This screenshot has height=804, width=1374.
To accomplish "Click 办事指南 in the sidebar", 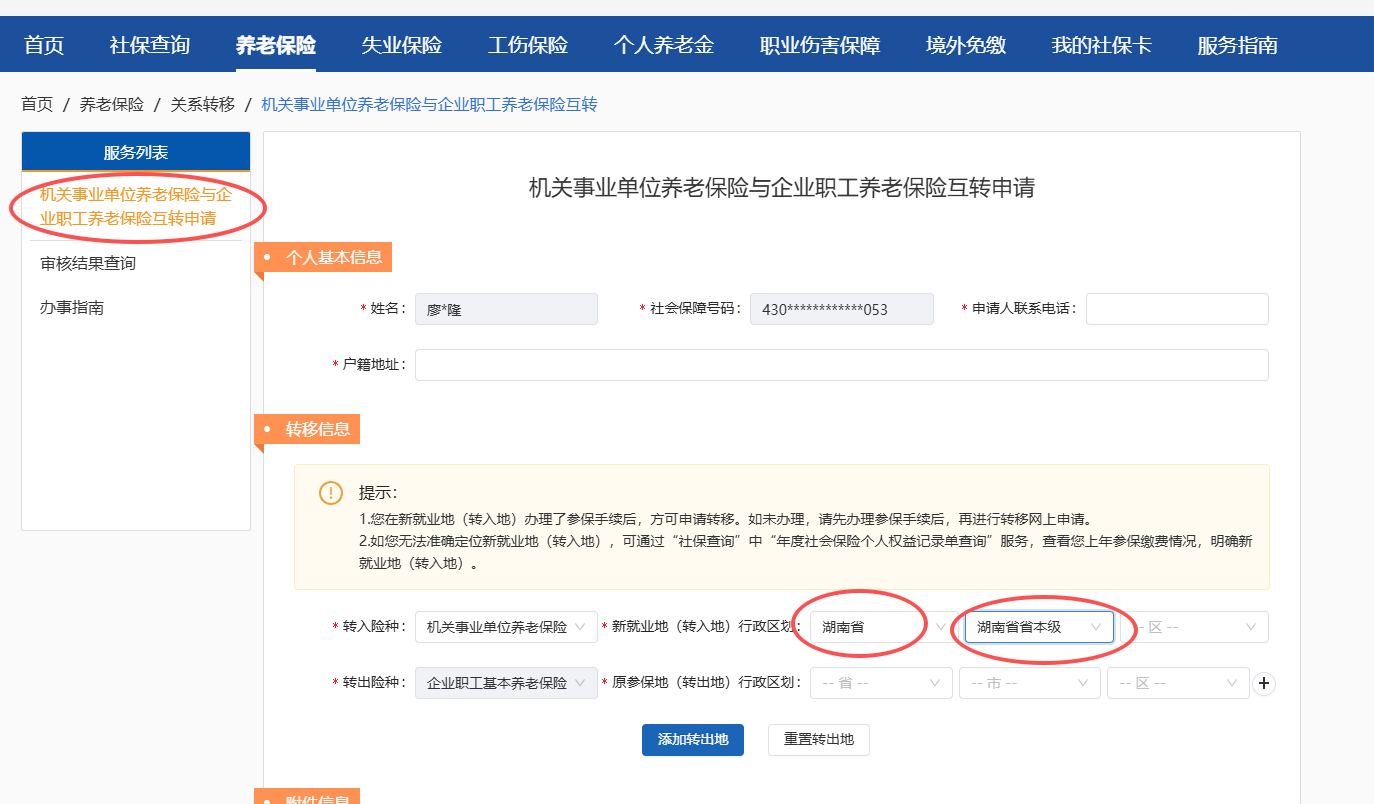I will click(x=72, y=308).
